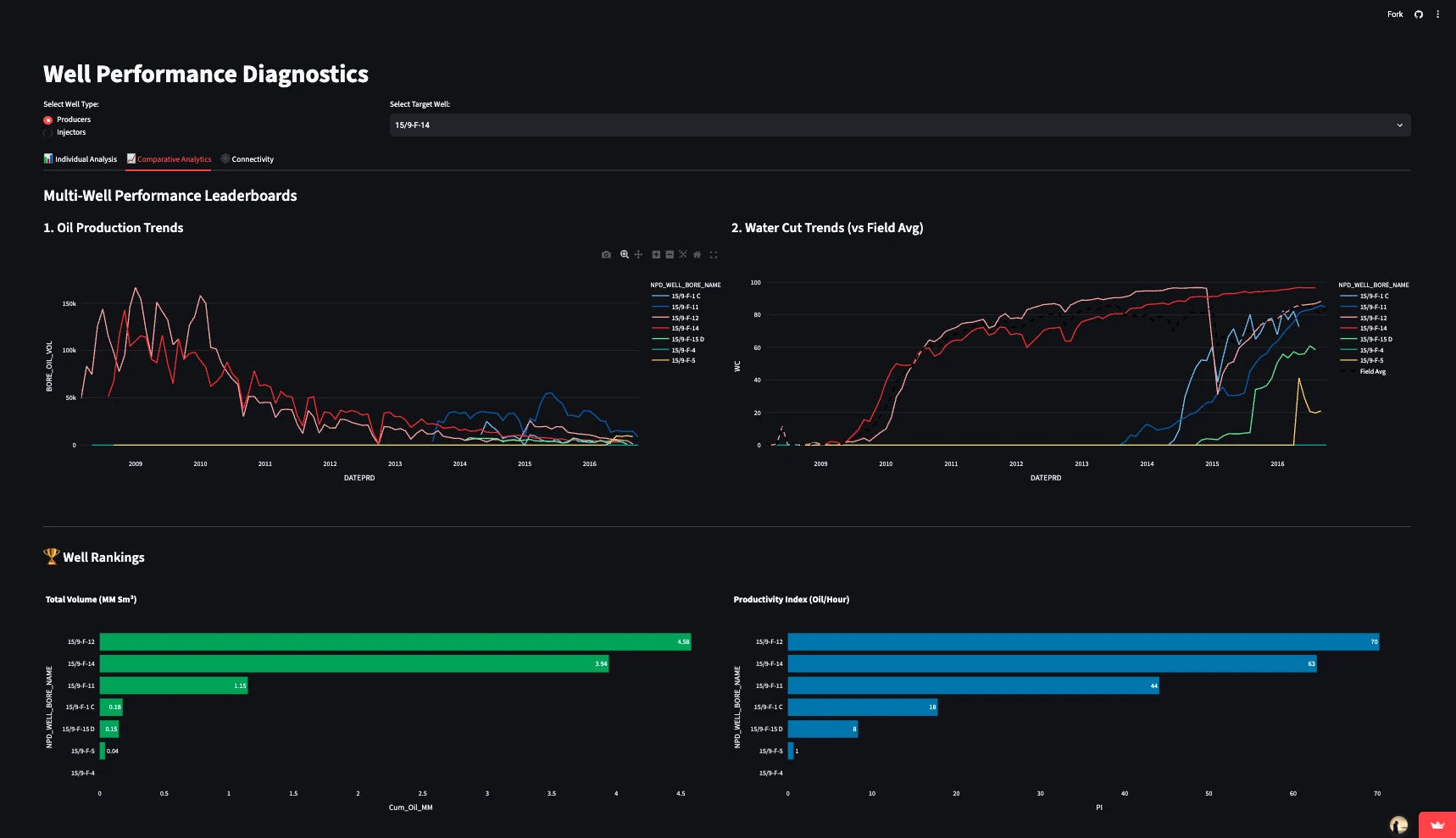Toggle Field Avg trace in water cut legend
Image resolution: width=1456 pixels, height=838 pixels.
(x=1364, y=371)
